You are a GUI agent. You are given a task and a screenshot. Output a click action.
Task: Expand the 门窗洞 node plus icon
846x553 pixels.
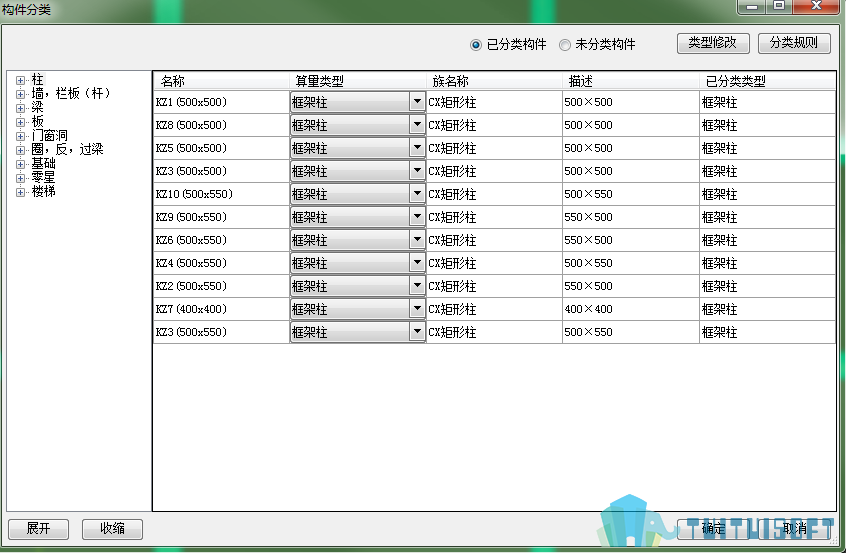point(20,136)
